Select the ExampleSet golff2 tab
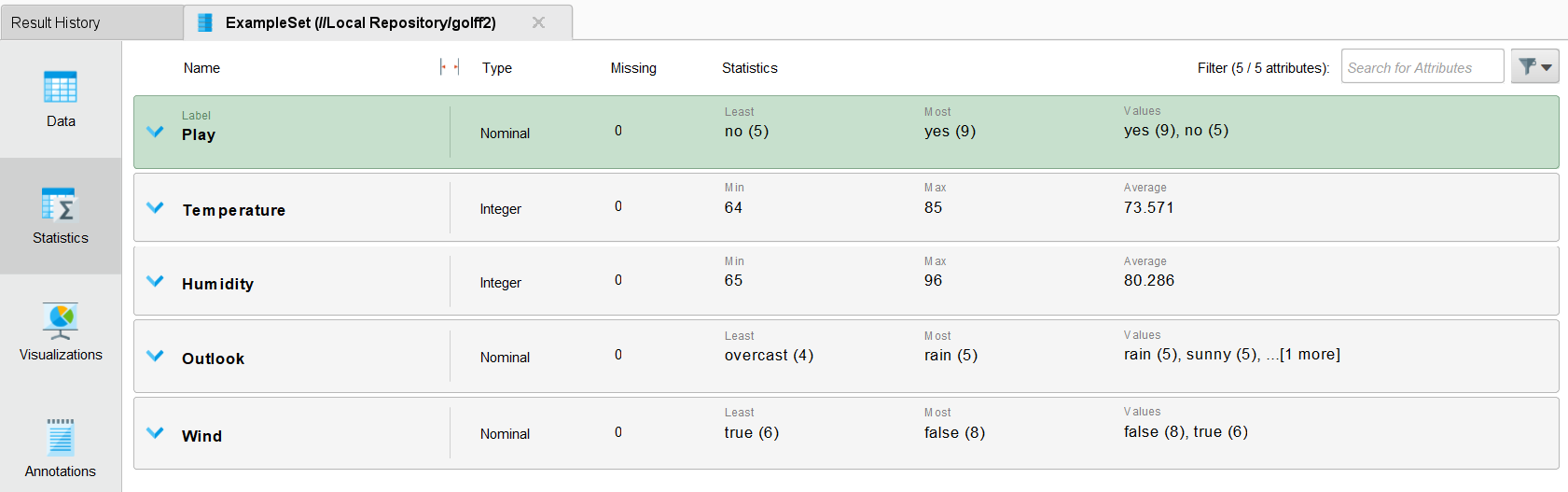1568x492 pixels. coord(360,22)
